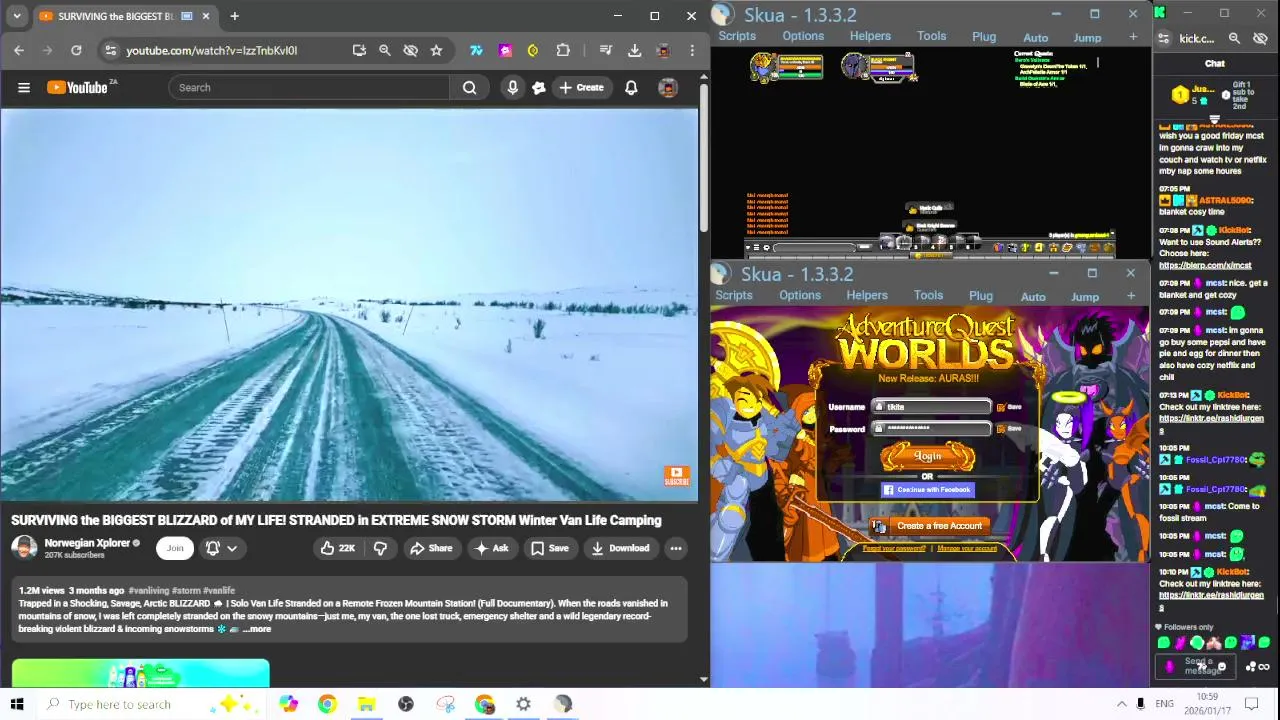The width and height of the screenshot is (1280, 720).
Task: View site information icon in address bar
Action: (x=110, y=50)
